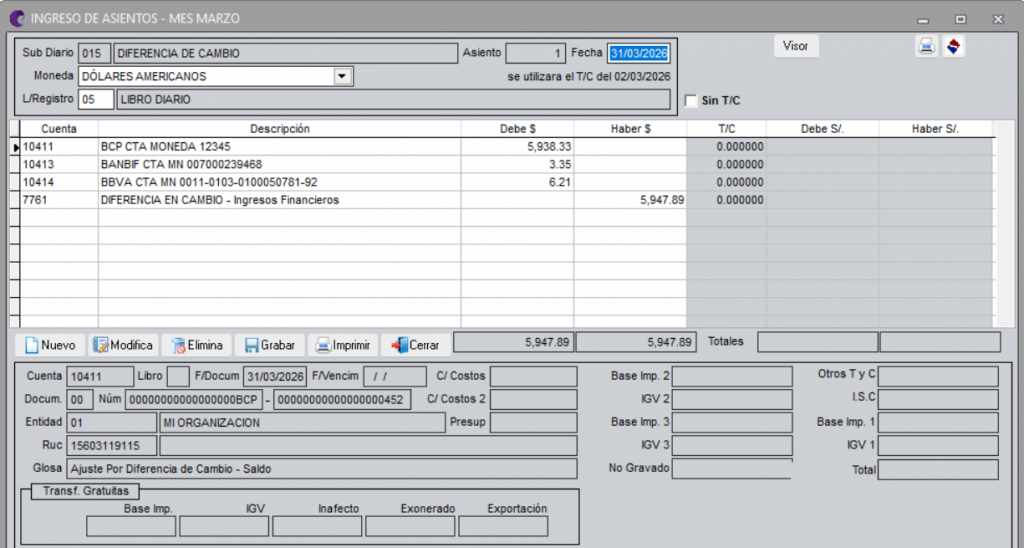The width and height of the screenshot is (1024, 548).
Task: Click the C/ Costos field
Action: pyautogui.click(x=534, y=377)
